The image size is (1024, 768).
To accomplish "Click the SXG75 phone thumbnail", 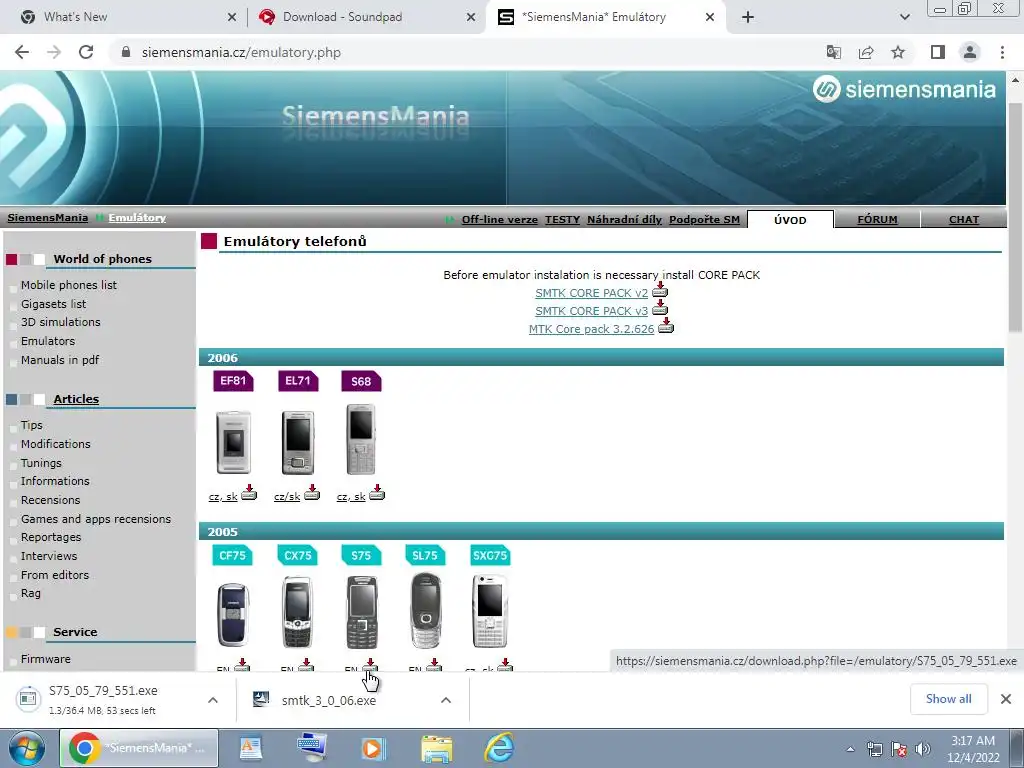I will 490,611.
